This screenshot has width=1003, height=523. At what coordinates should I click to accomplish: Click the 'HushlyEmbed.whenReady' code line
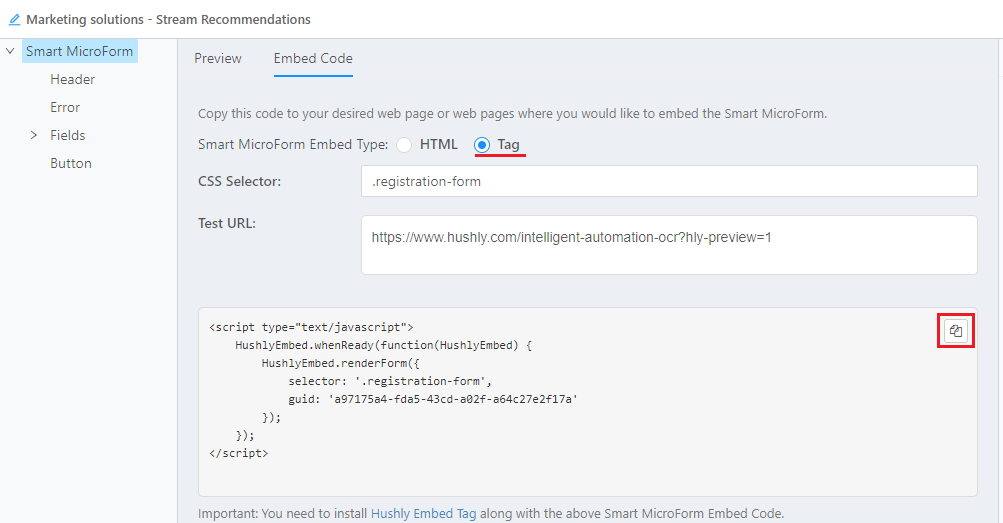click(x=383, y=345)
